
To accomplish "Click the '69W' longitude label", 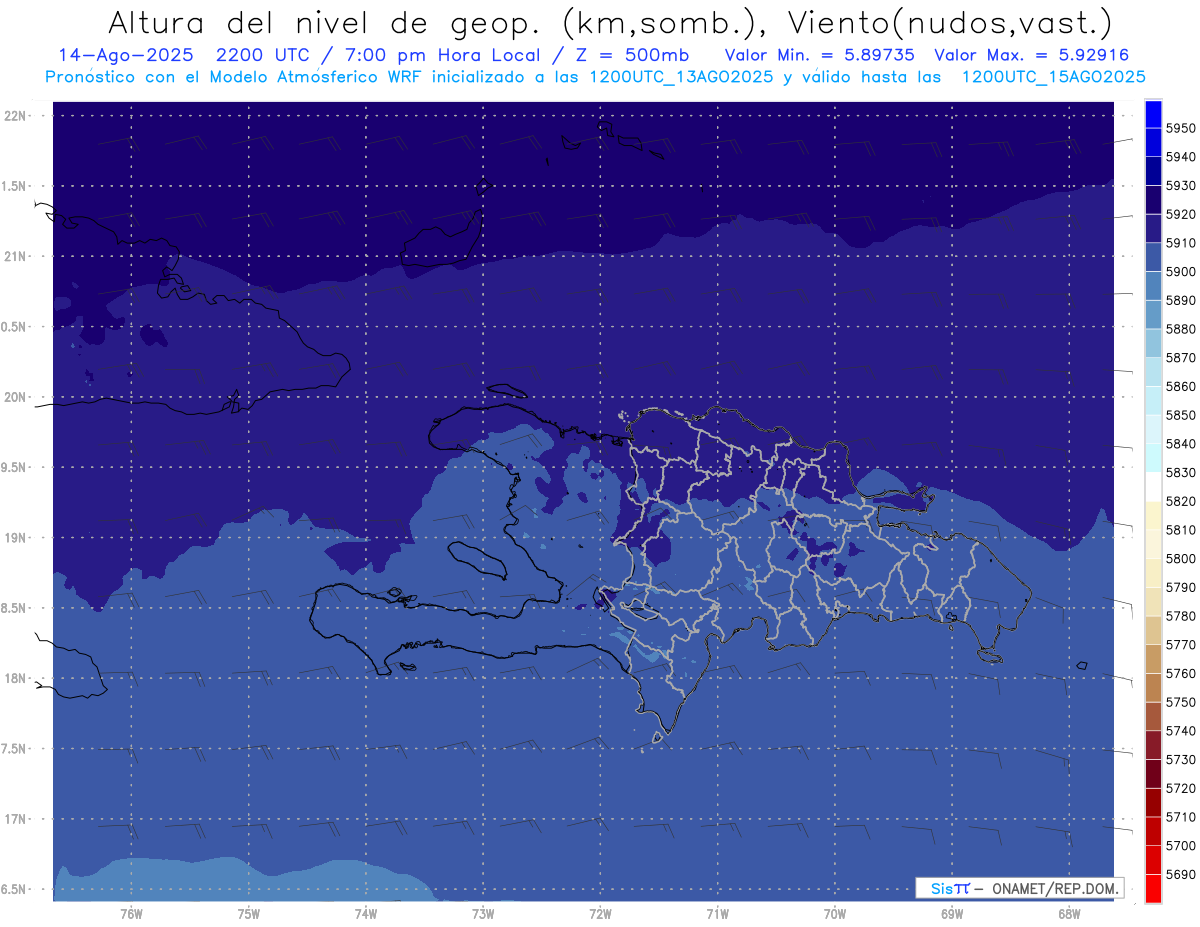I will 951,913.
